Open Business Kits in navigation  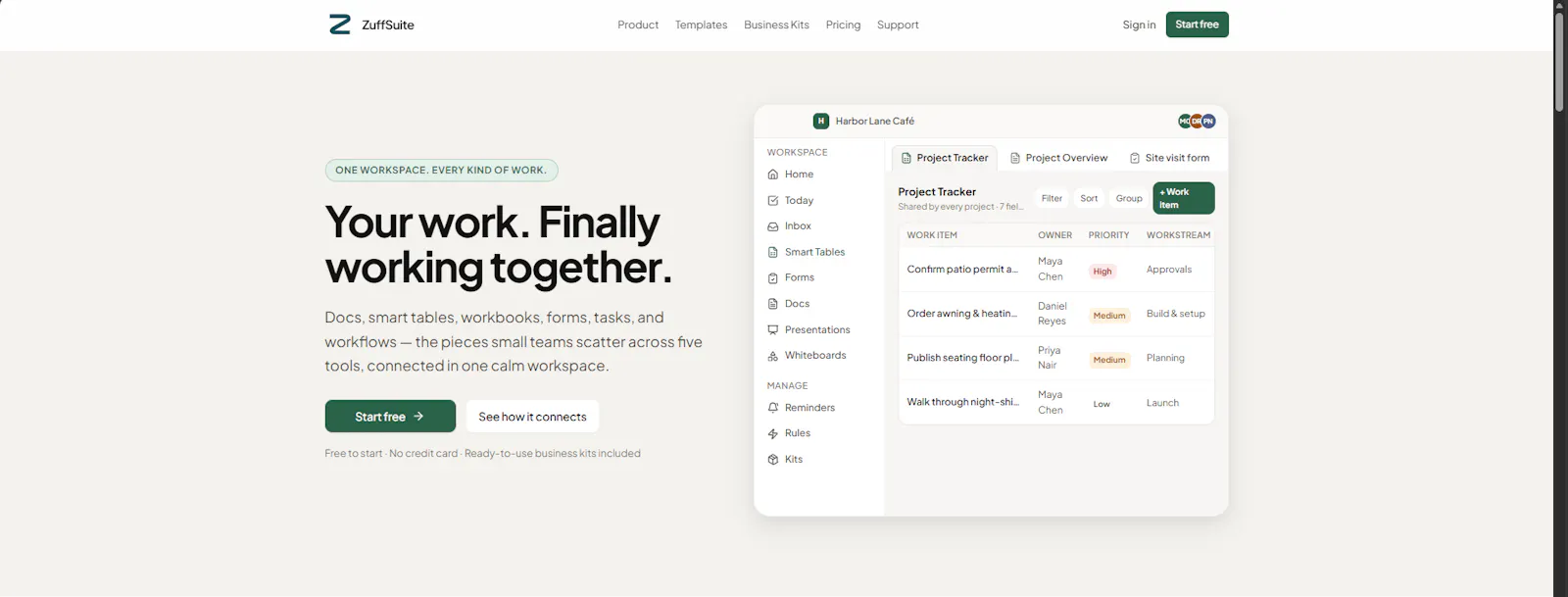(x=776, y=25)
